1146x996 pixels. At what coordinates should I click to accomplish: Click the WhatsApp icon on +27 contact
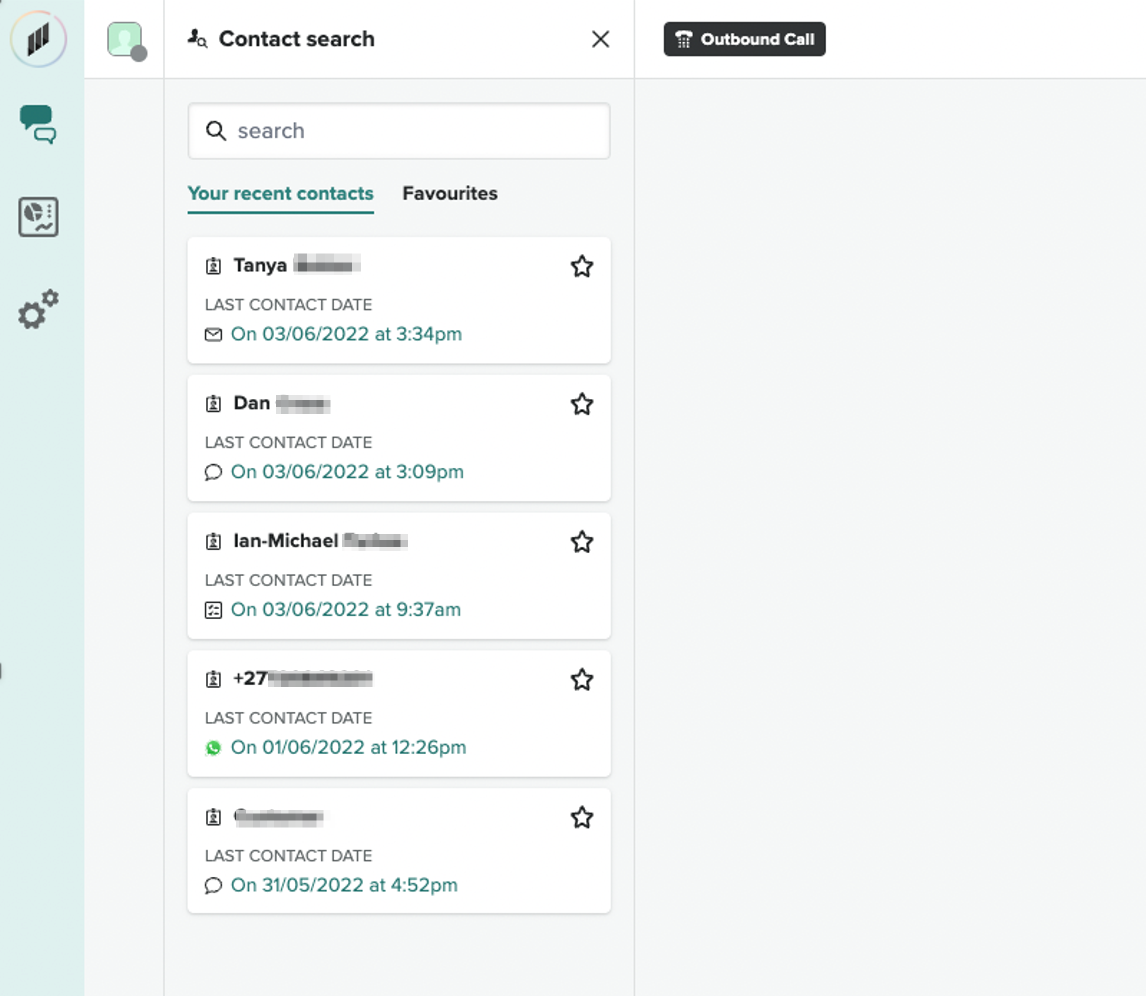coord(213,748)
